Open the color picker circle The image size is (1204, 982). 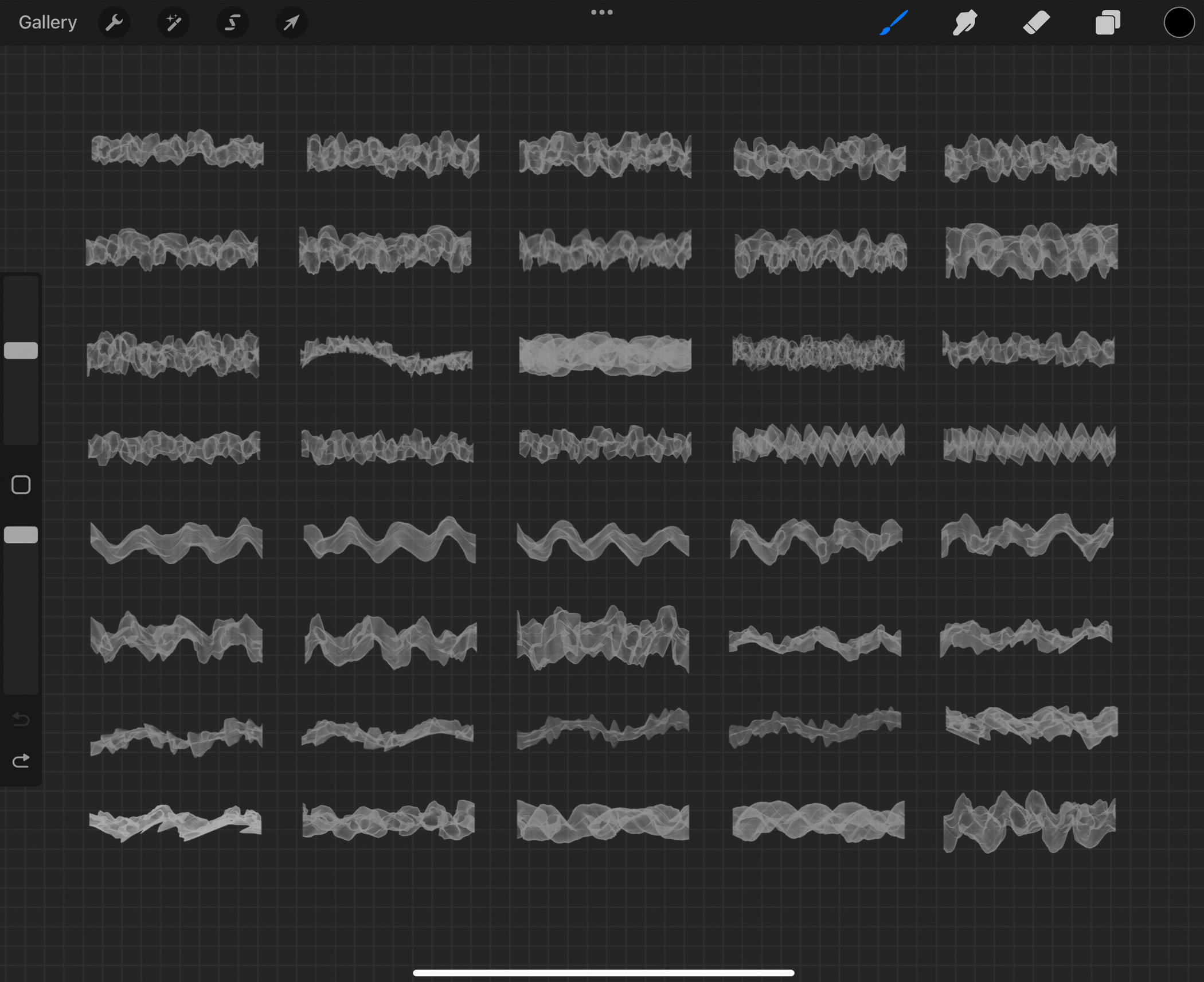coord(1178,22)
